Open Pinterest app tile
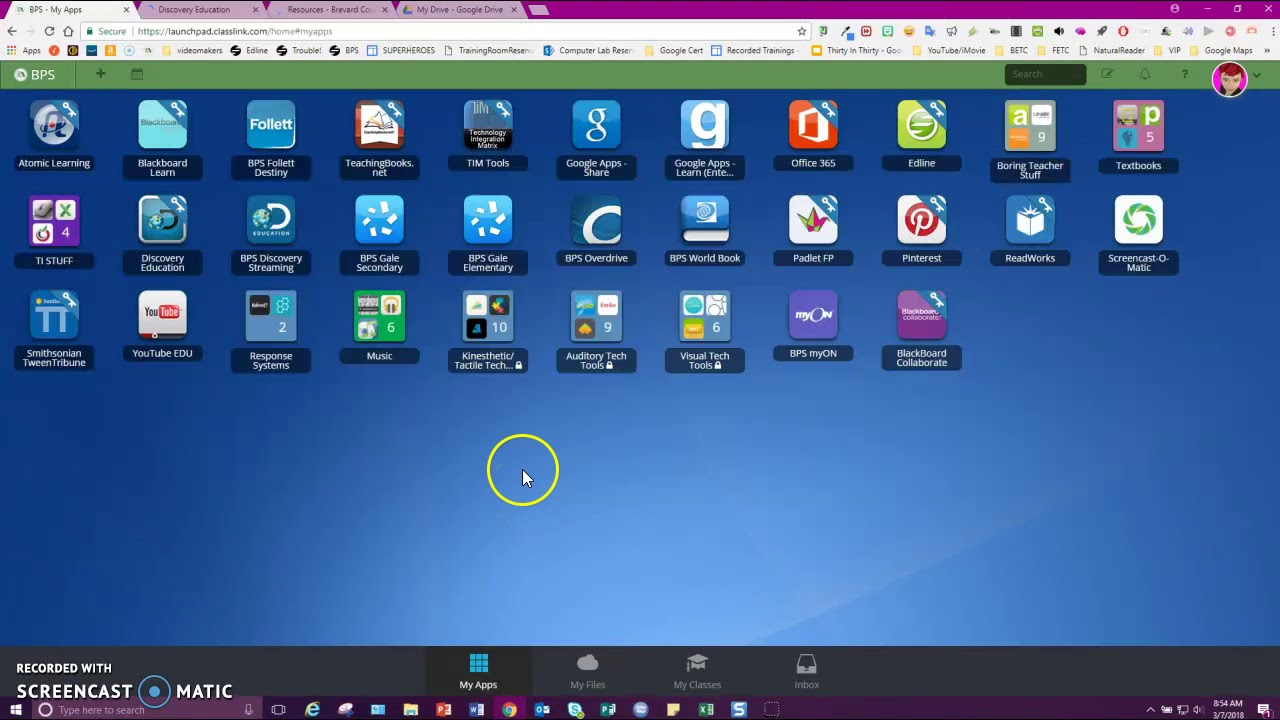The image size is (1280, 720). pyautogui.click(x=921, y=220)
